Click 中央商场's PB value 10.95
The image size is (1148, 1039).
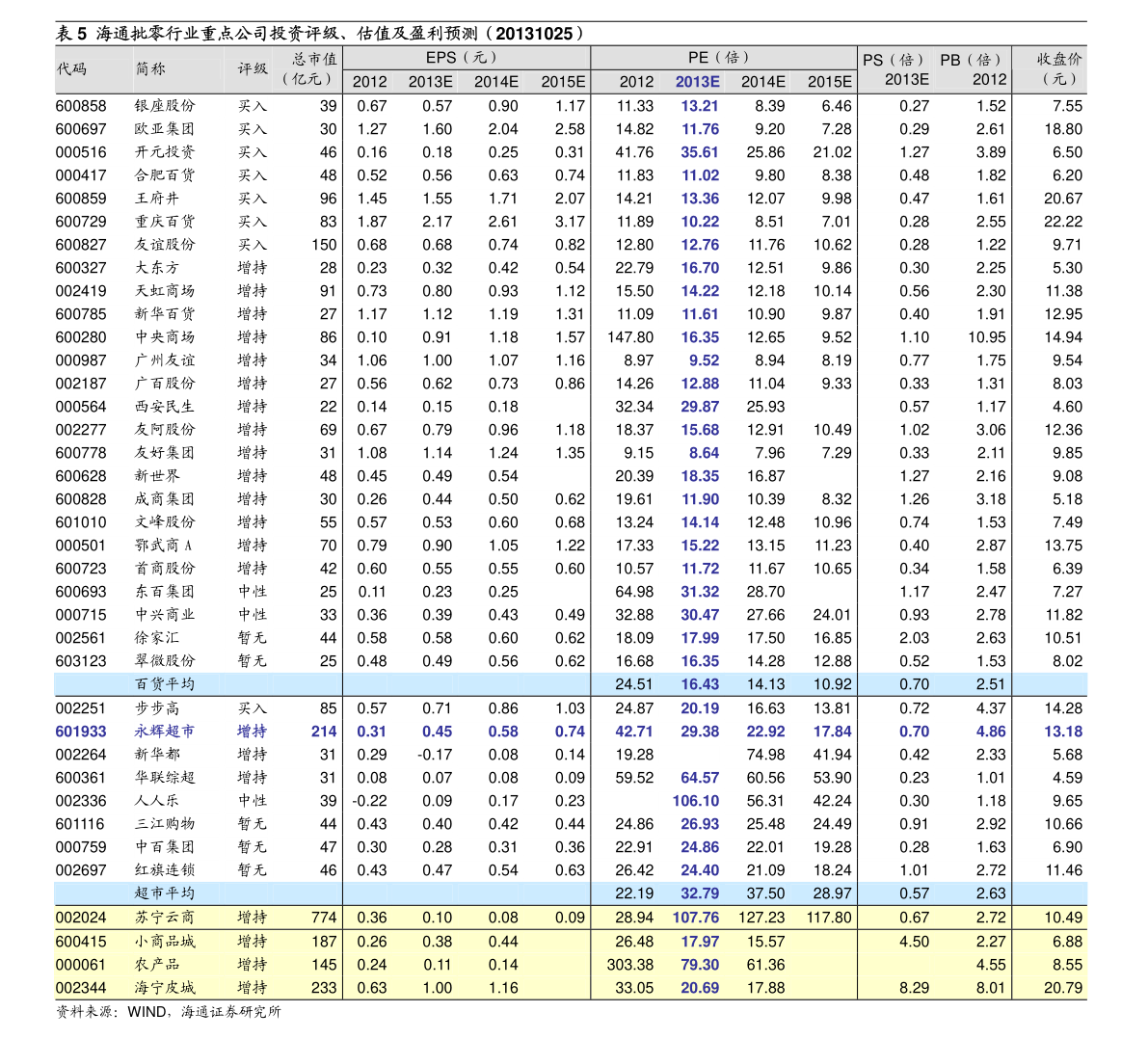[x=986, y=337]
